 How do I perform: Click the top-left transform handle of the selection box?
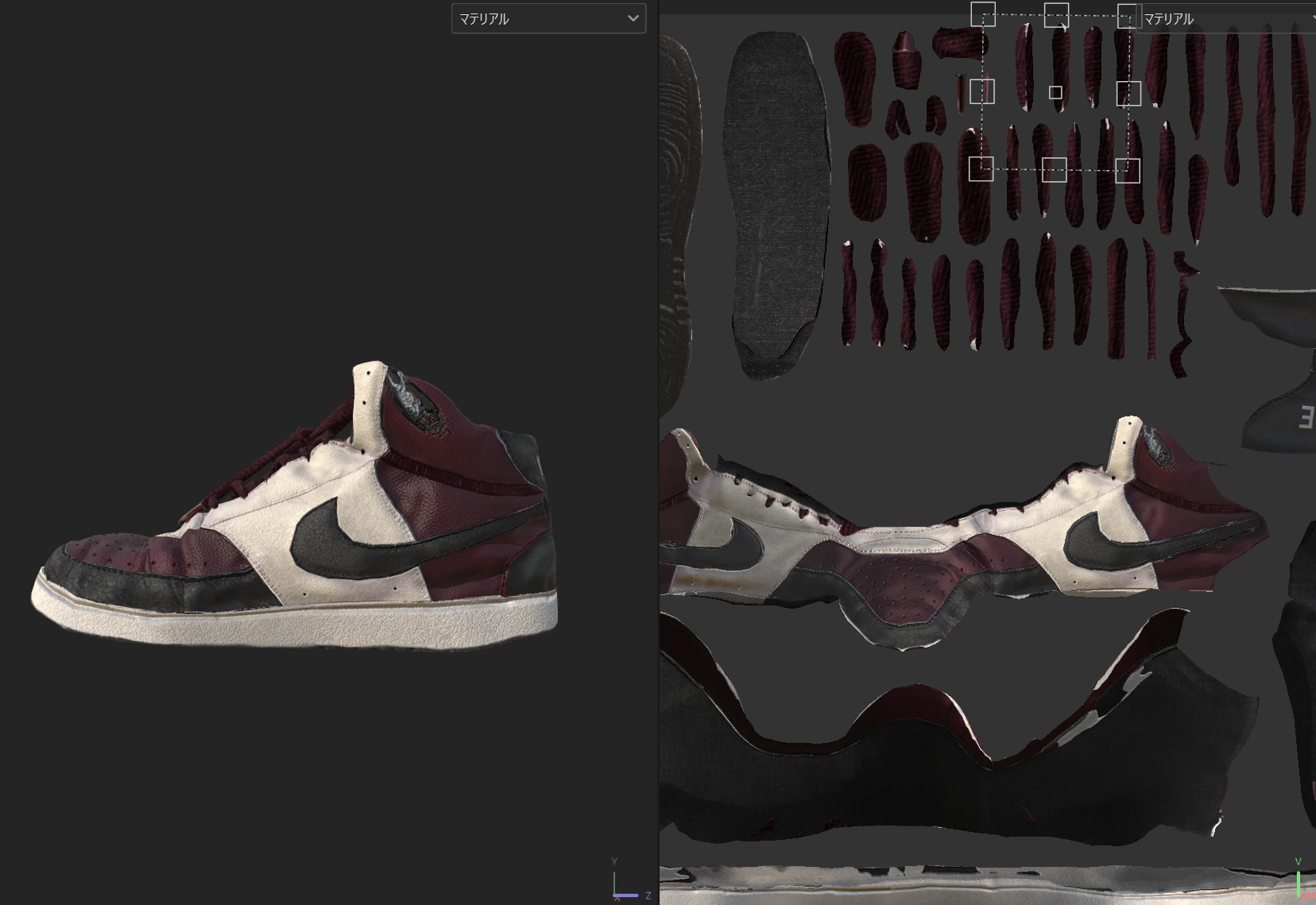[983, 14]
